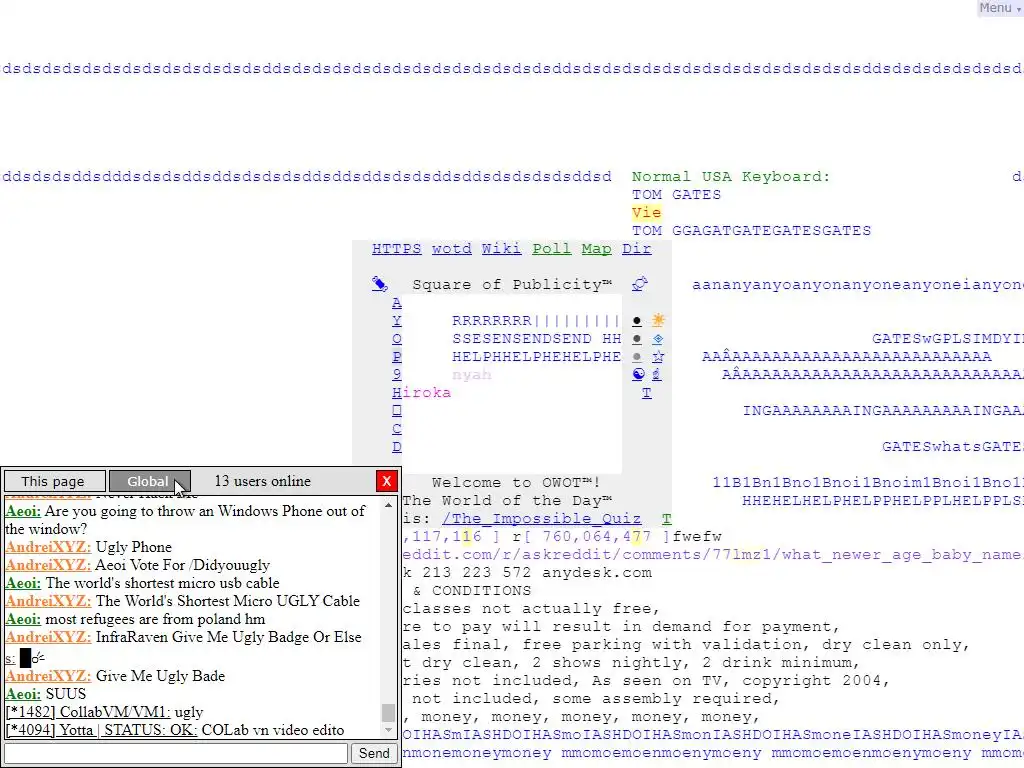Open the HTTPS link
The height and width of the screenshot is (768, 1024).
point(396,249)
